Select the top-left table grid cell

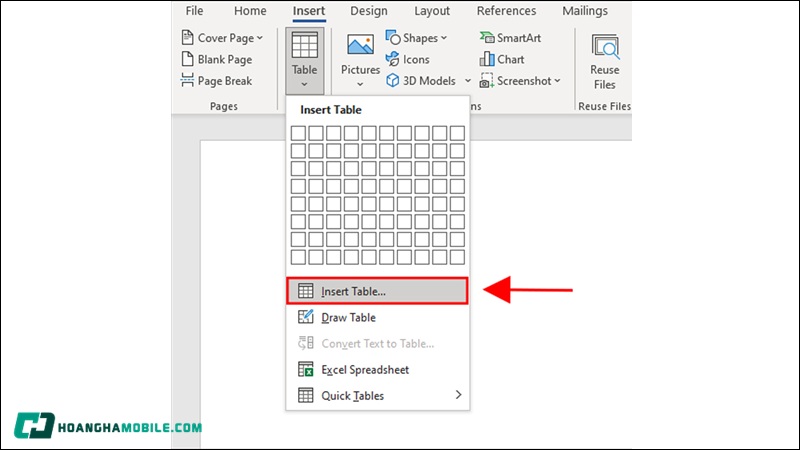pyautogui.click(x=298, y=133)
